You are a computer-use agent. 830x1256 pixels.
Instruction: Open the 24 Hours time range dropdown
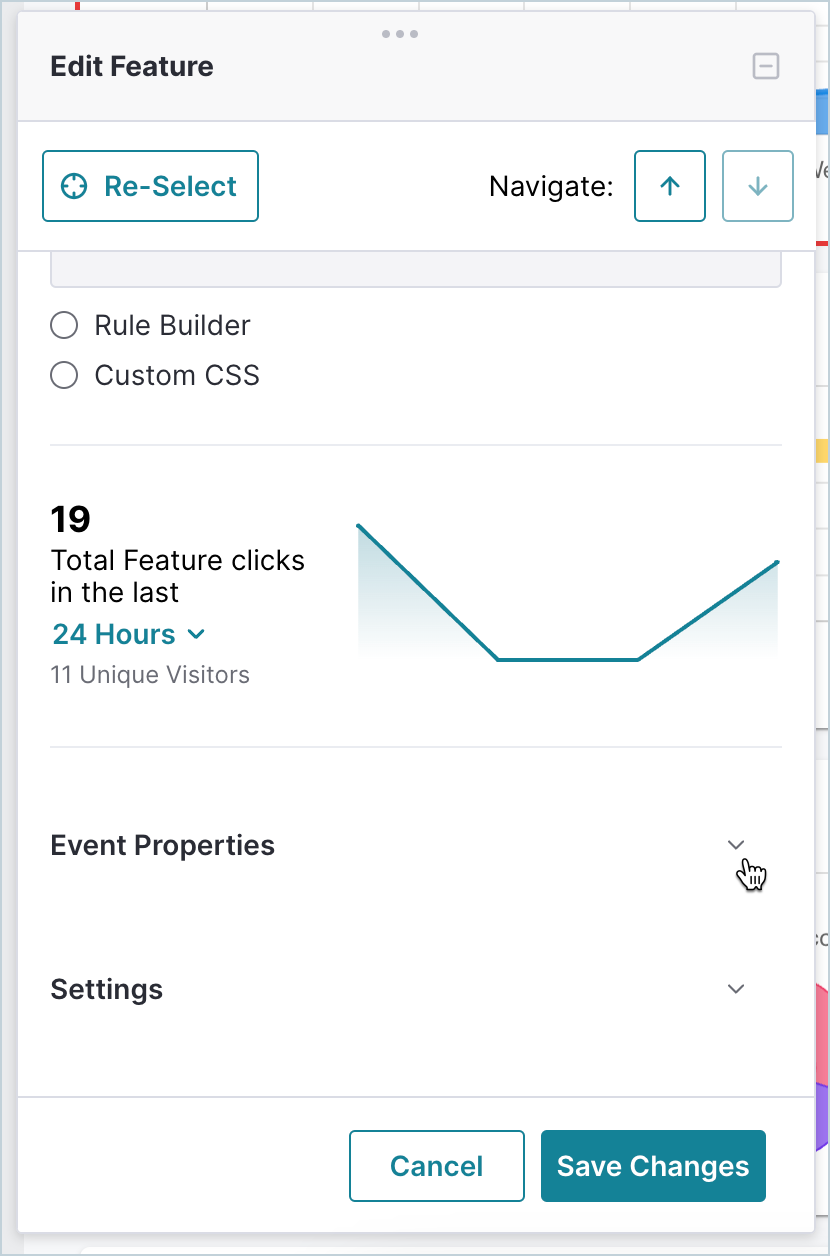coord(129,634)
